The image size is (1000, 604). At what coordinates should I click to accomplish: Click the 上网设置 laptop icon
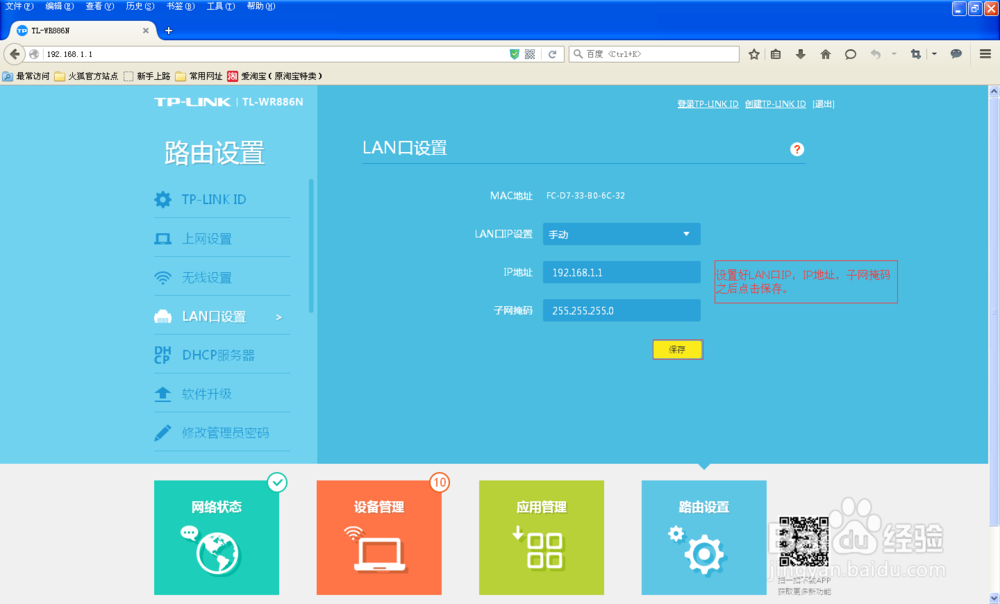(163, 239)
